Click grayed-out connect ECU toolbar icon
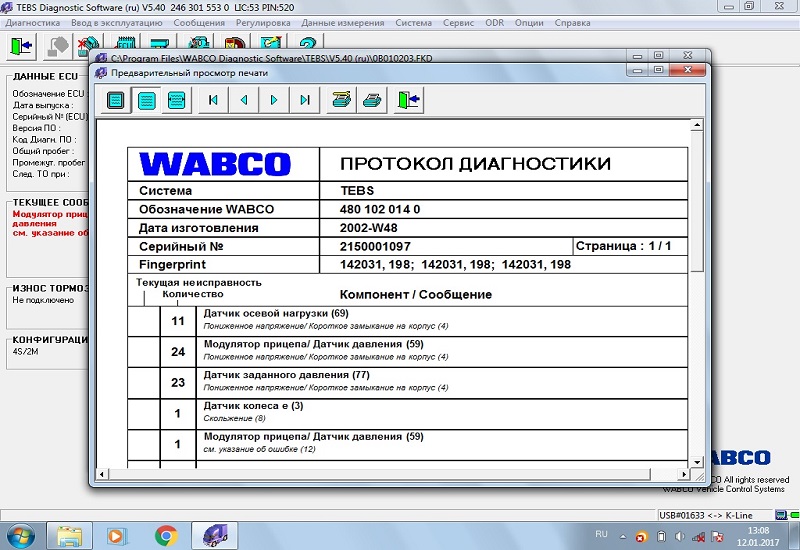Viewport: 800px width, 550px height. tap(58, 46)
